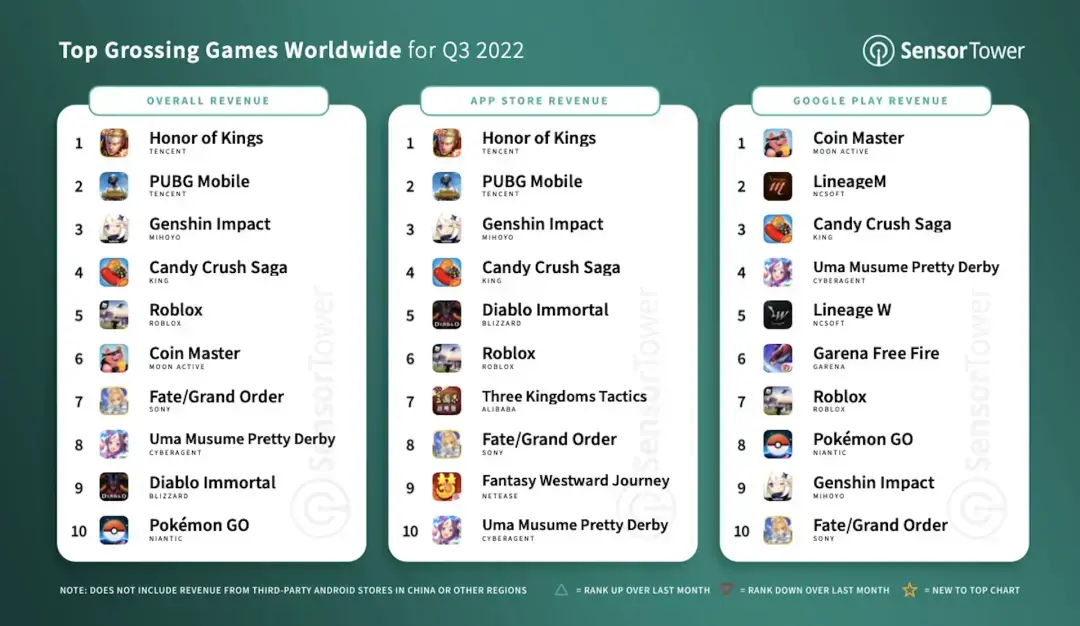Click Pokémon GO icon in Overall Revenue list
Screen dimensions: 1080x626
tap(114, 530)
